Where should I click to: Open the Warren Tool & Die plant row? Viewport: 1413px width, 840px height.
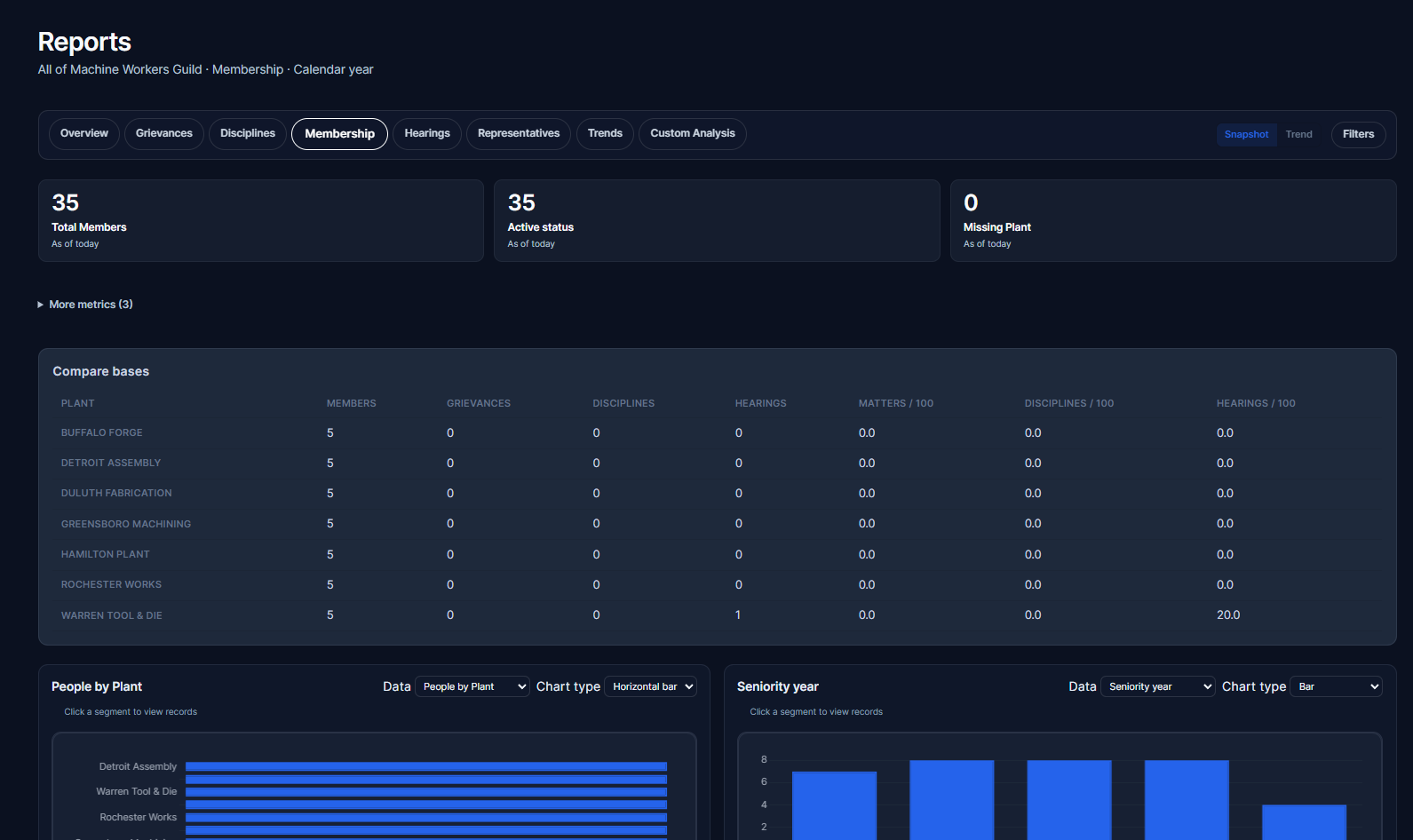coord(717,615)
